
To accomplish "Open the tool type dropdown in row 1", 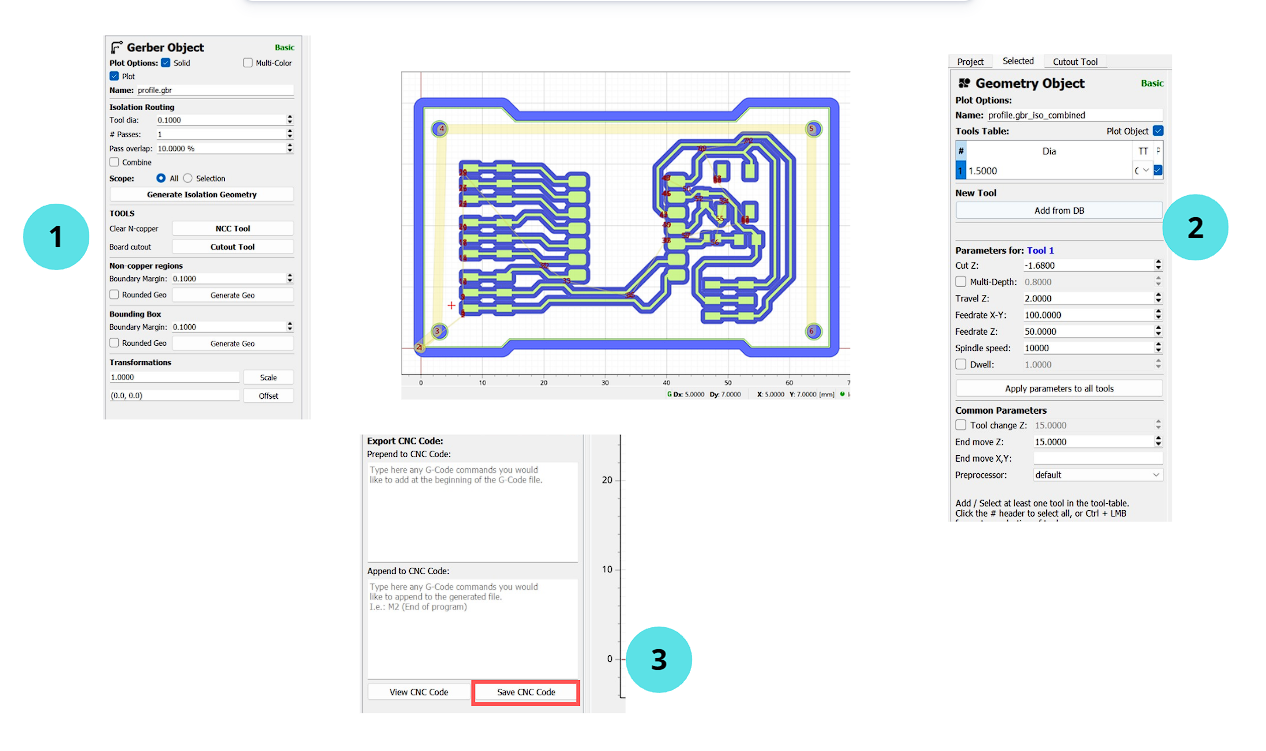I will (x=1142, y=171).
